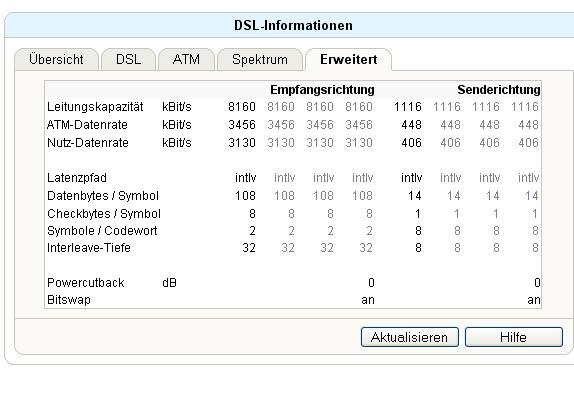Screen dimensions: 574x398
Task: Click the Senderichtung column header
Action: [499, 90]
